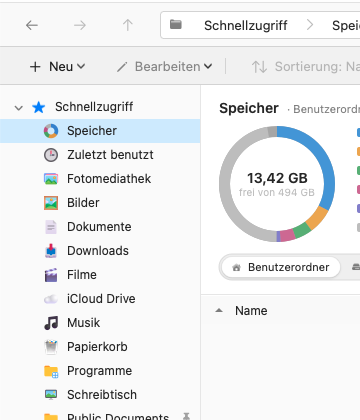Open Programme in the sidebar
Image resolution: width=360 pixels, height=420 pixels.
[100, 371]
